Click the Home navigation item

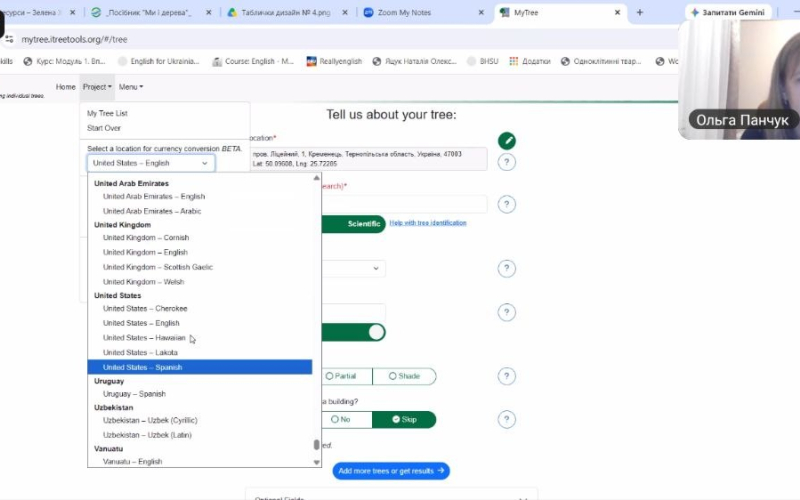65,87
